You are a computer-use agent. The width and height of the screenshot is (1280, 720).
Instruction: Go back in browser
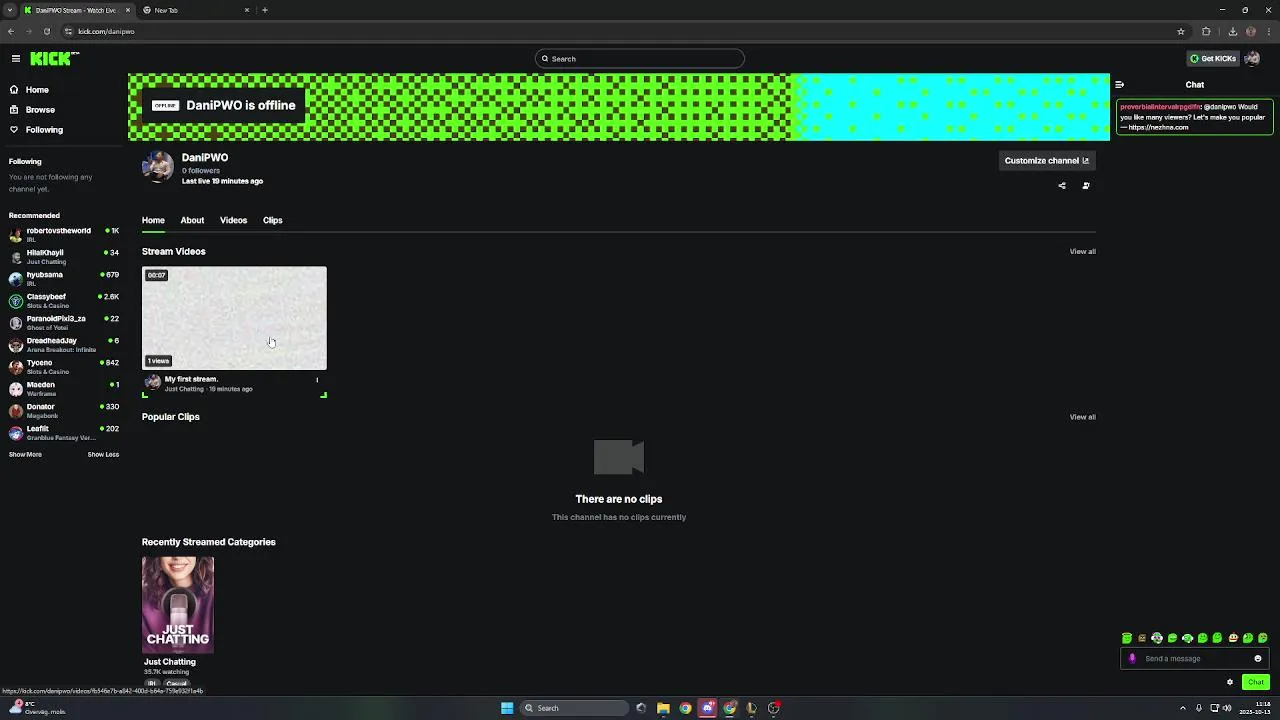pos(11,31)
